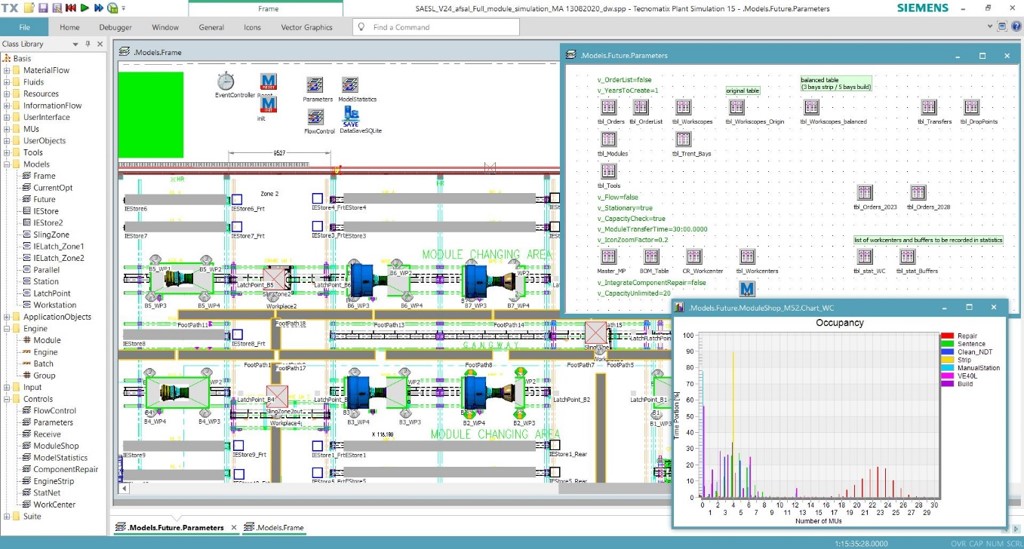1024x549 pixels.
Task: Select the General ribbon tab
Action: tap(211, 27)
